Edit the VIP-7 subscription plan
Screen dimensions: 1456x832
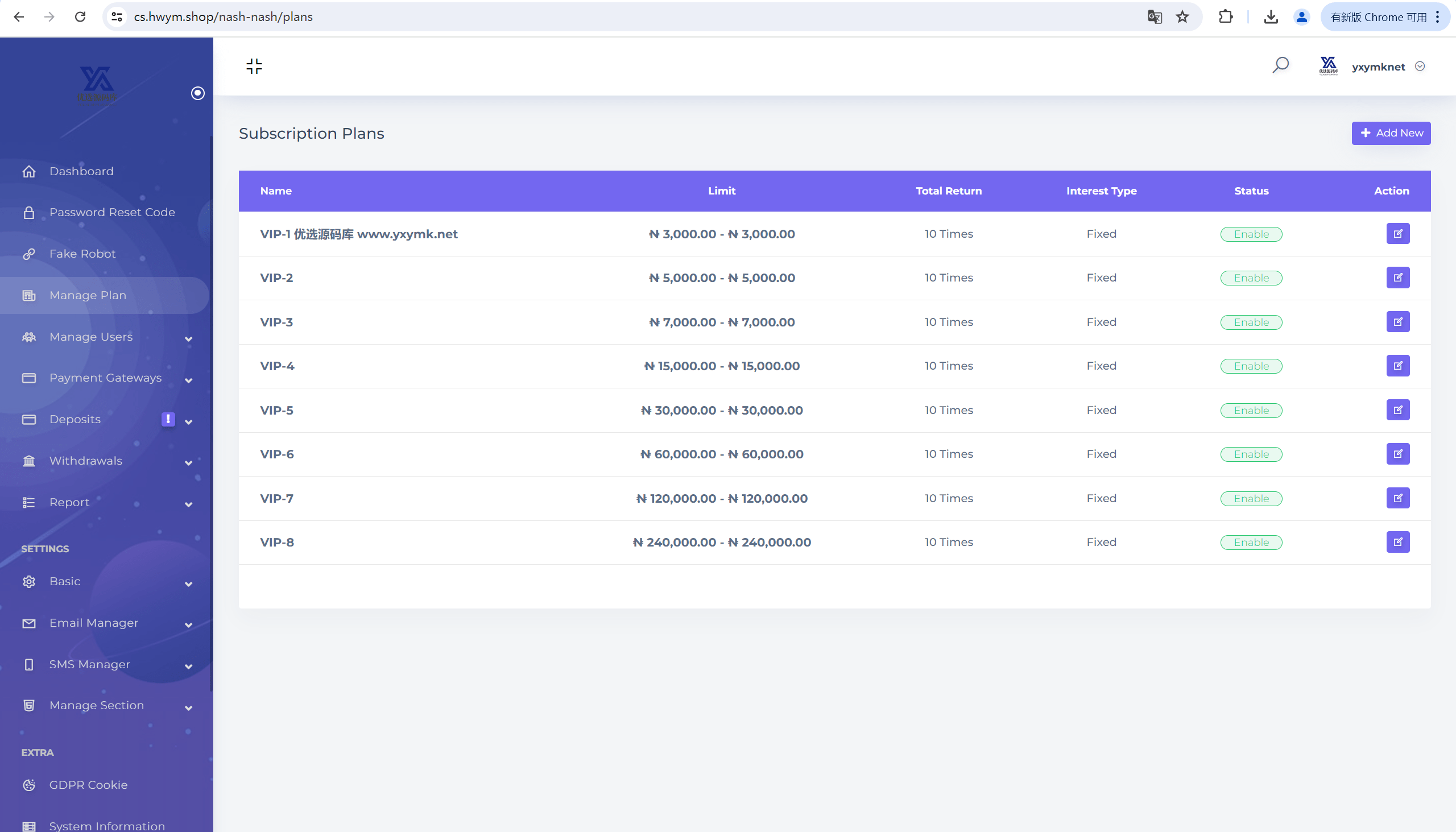(1398, 498)
